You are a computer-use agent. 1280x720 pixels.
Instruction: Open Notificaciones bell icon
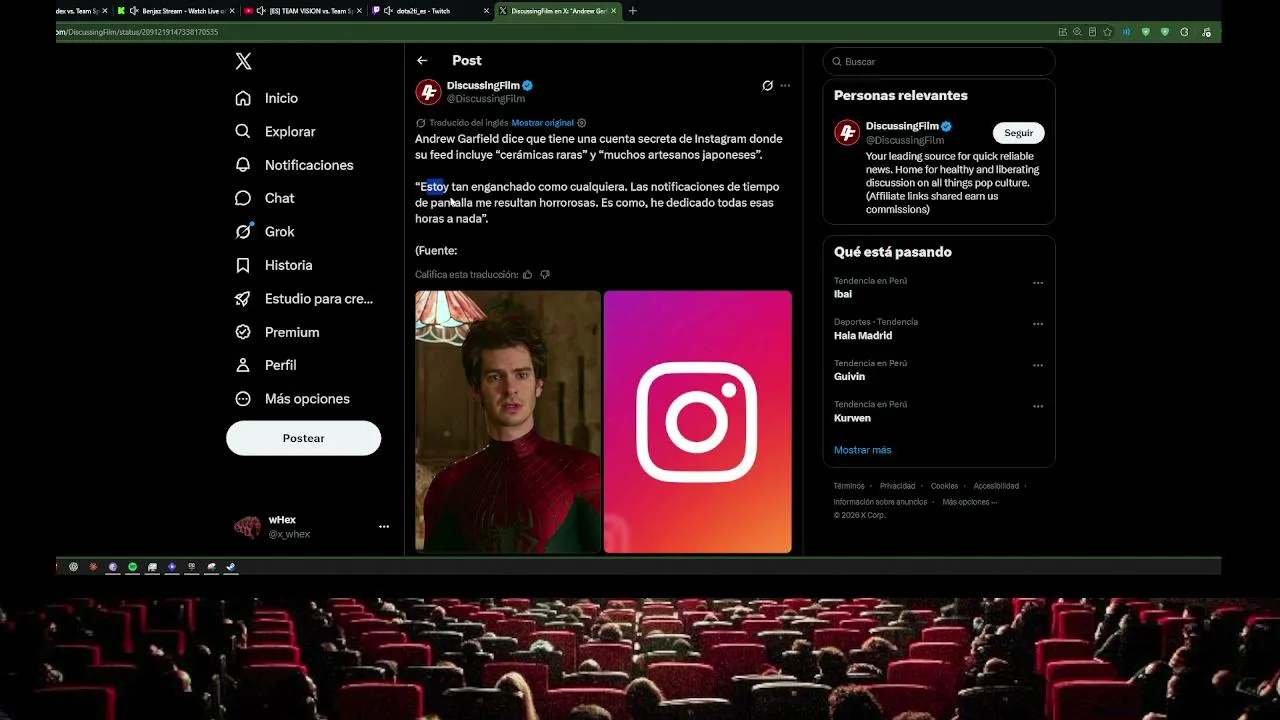[243, 165]
